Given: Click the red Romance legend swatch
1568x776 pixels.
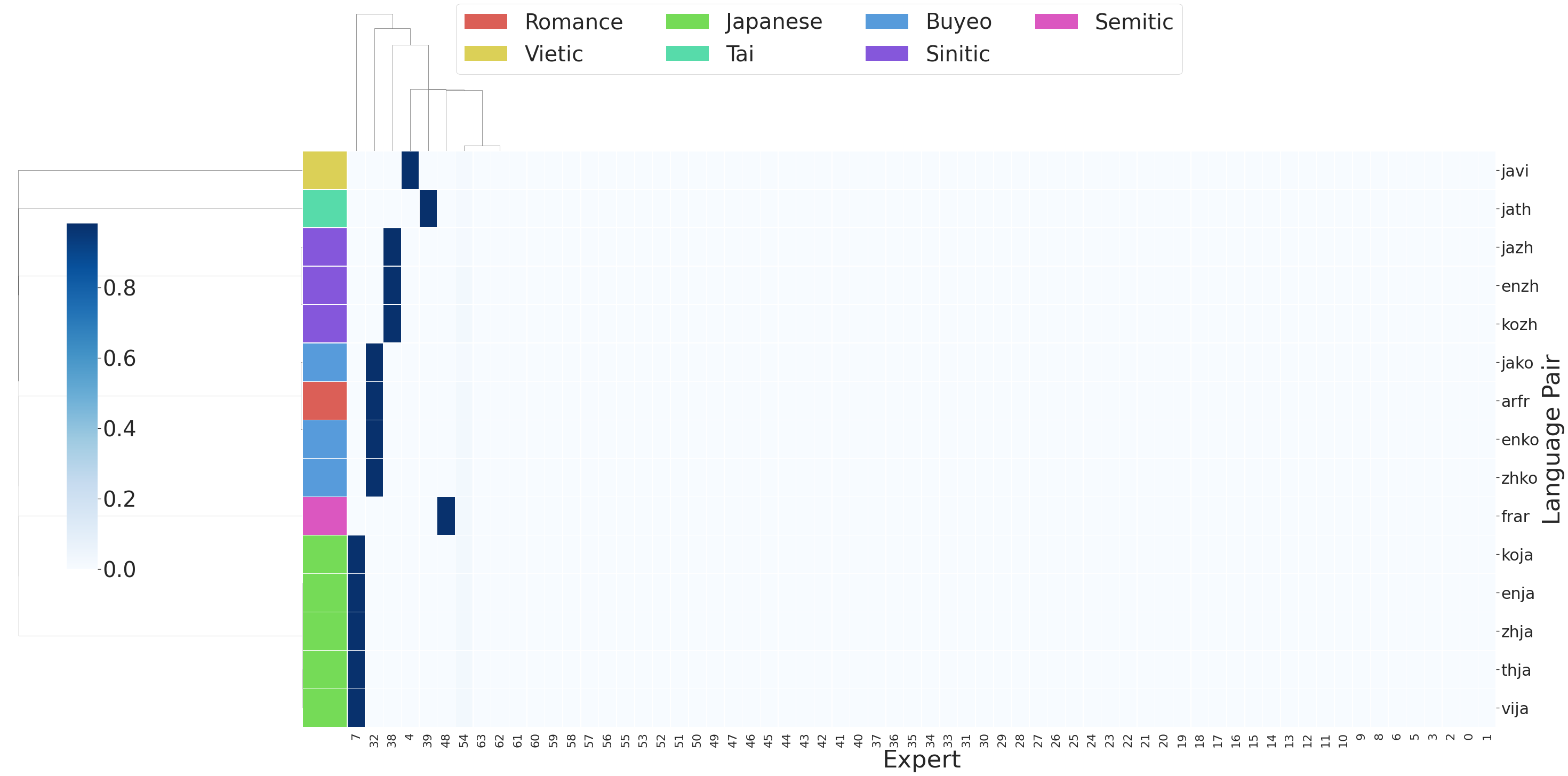Looking at the screenshot, I should (x=485, y=22).
